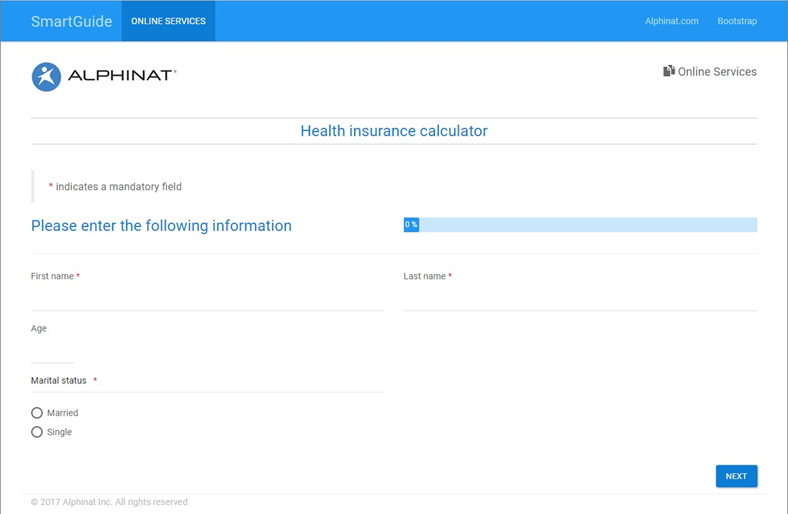This screenshot has height=514, width=788.
Task: Click the Alphinat copyright footer text
Action: click(x=109, y=502)
